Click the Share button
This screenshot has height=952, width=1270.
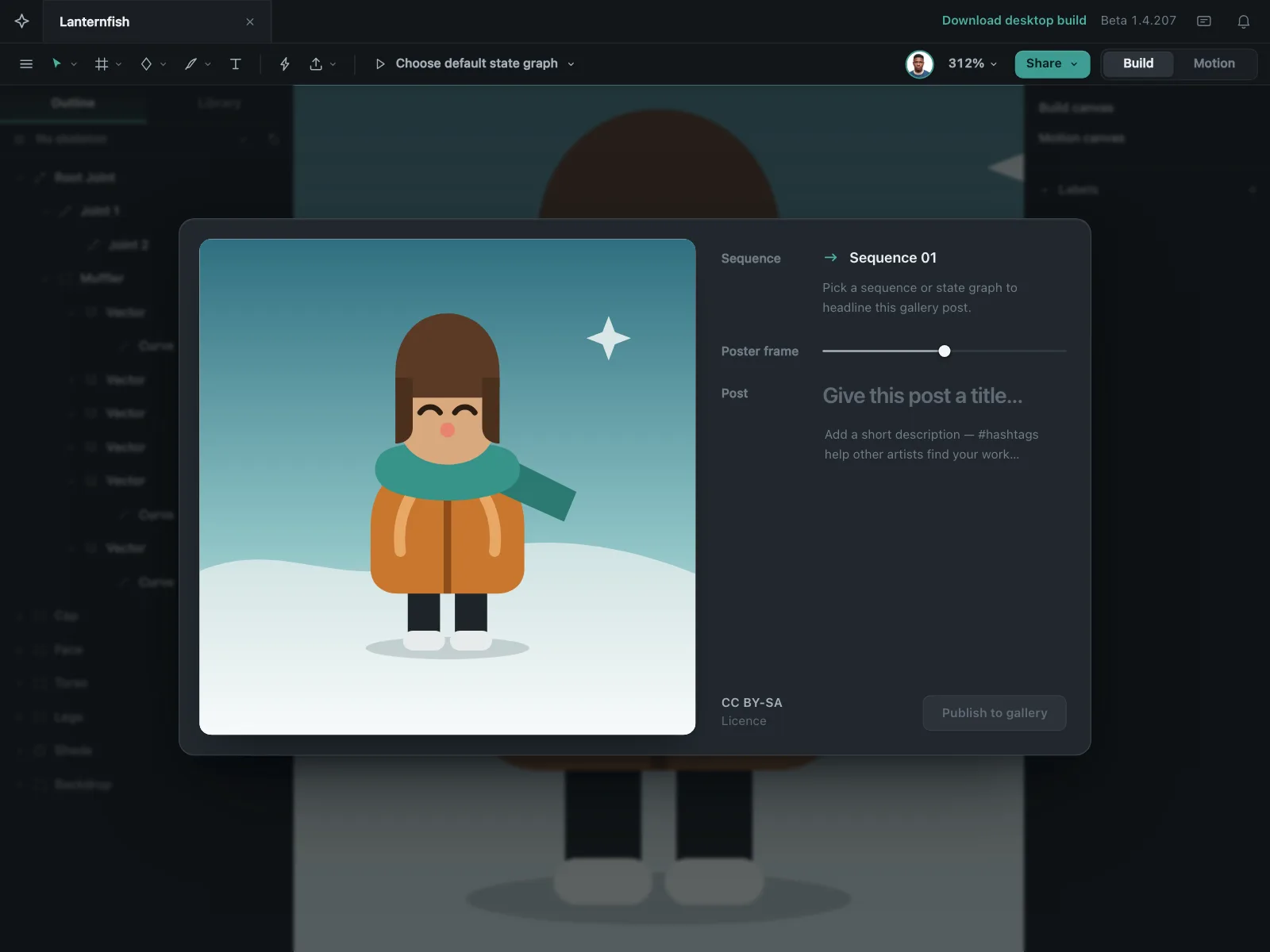pyautogui.click(x=1053, y=63)
